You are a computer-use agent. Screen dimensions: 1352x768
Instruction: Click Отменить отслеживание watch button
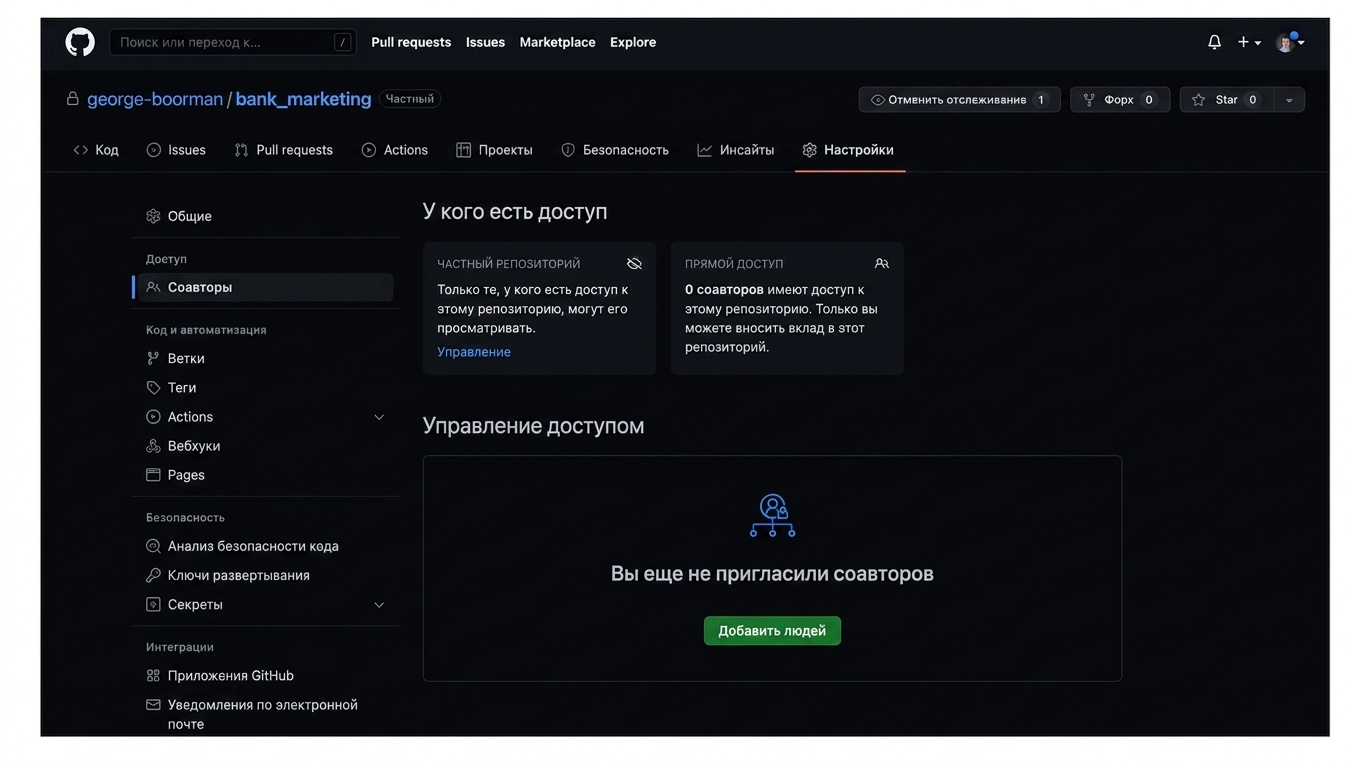point(959,100)
